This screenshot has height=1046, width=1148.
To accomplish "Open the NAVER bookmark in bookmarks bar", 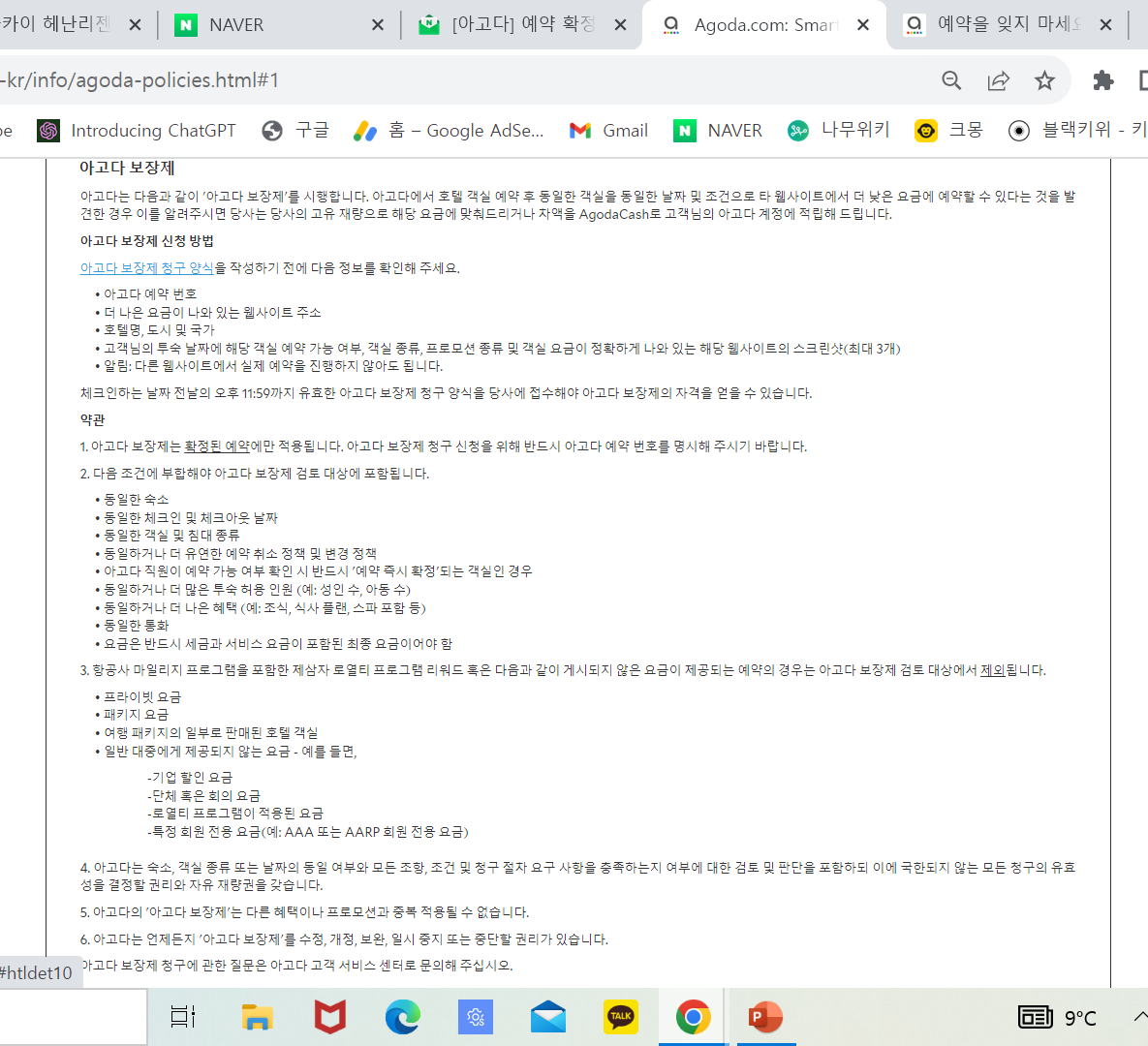I will coord(718,131).
